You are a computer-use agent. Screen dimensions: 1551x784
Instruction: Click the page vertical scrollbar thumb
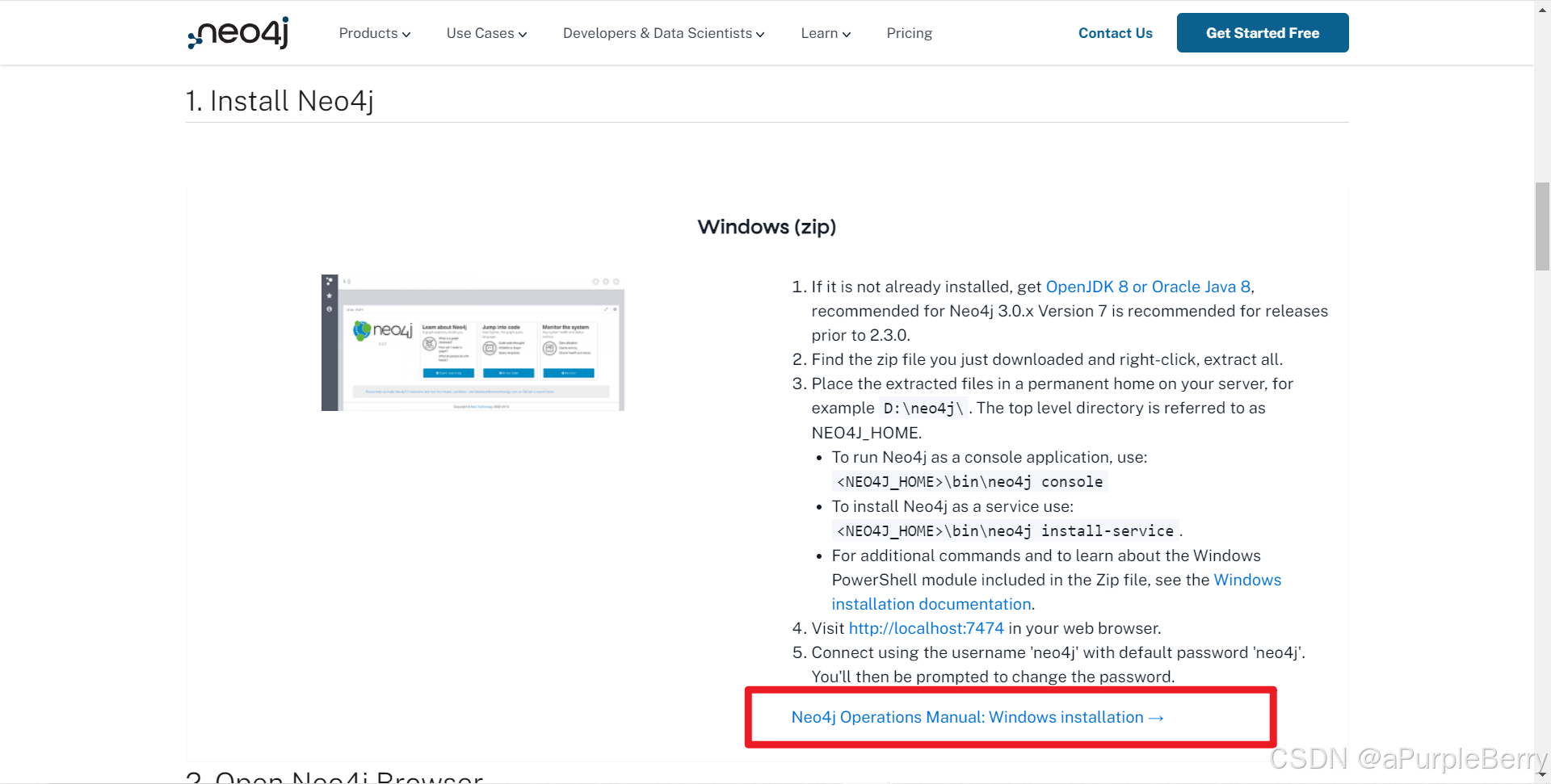(1542, 226)
